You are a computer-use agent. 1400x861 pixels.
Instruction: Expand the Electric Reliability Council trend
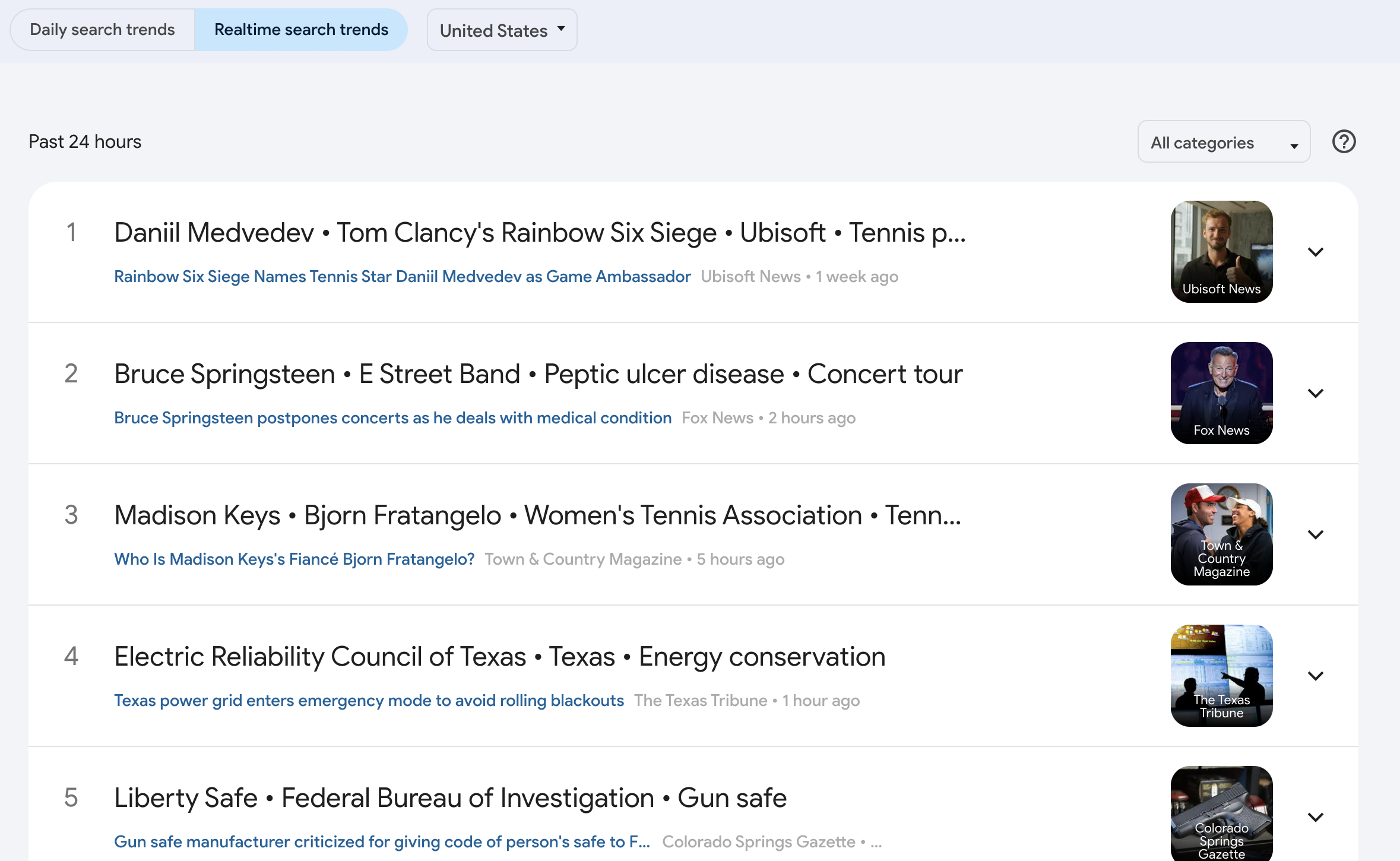point(1316,676)
